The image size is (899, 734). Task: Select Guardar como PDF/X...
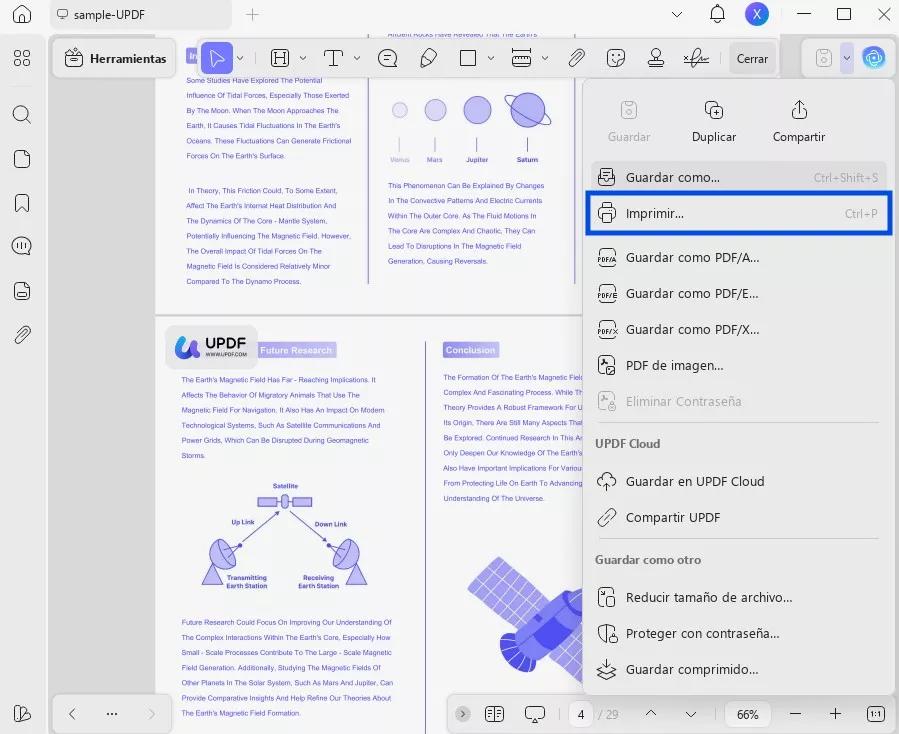(x=737, y=330)
